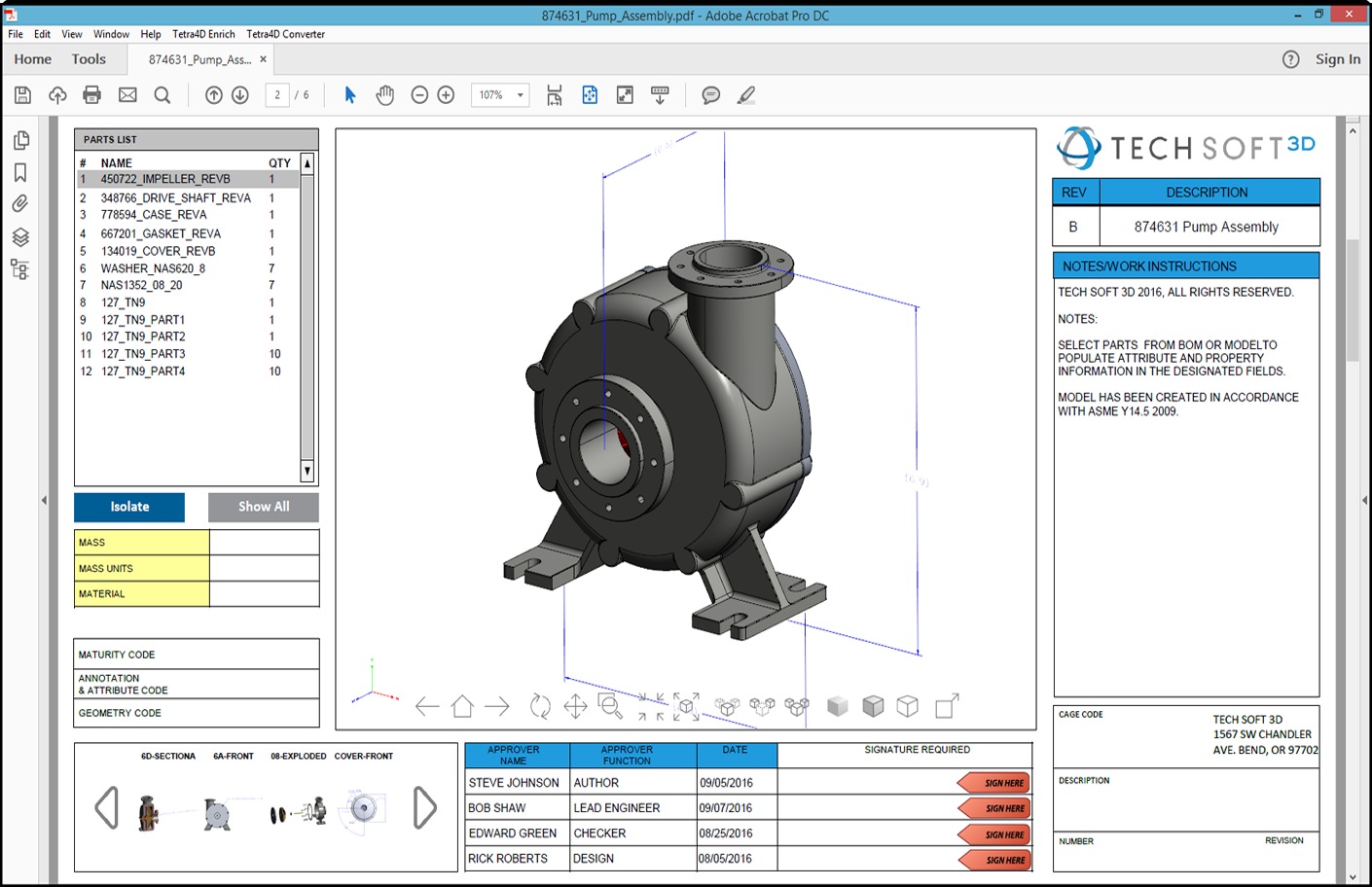Image resolution: width=1372 pixels, height=887 pixels.
Task: Open the View menu
Action: (x=72, y=34)
